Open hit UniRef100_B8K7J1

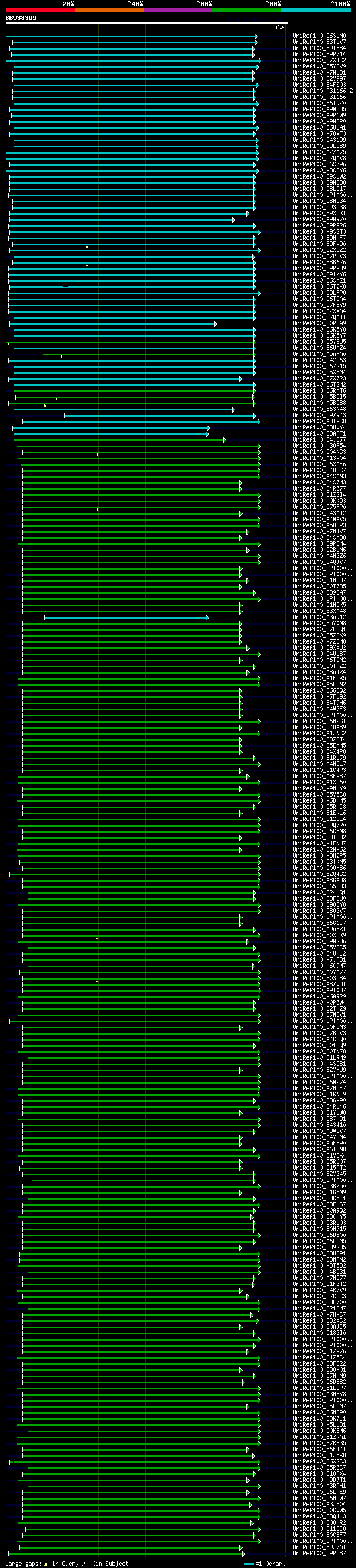point(319,1419)
